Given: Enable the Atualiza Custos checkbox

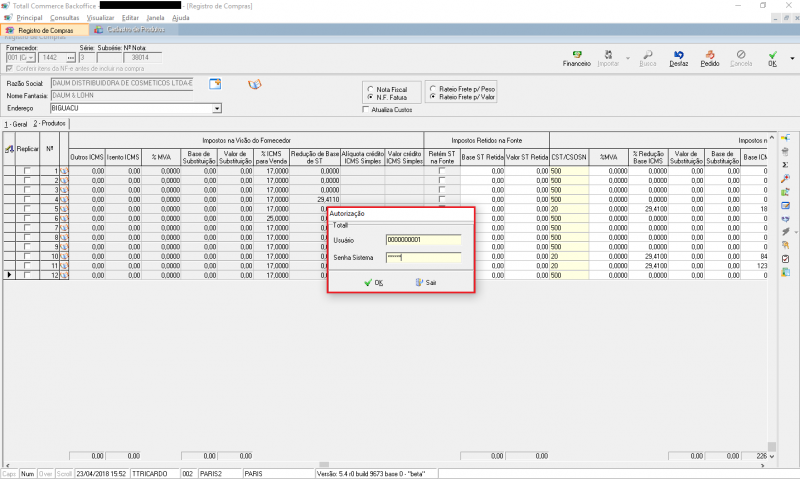Looking at the screenshot, I should click(365, 109).
